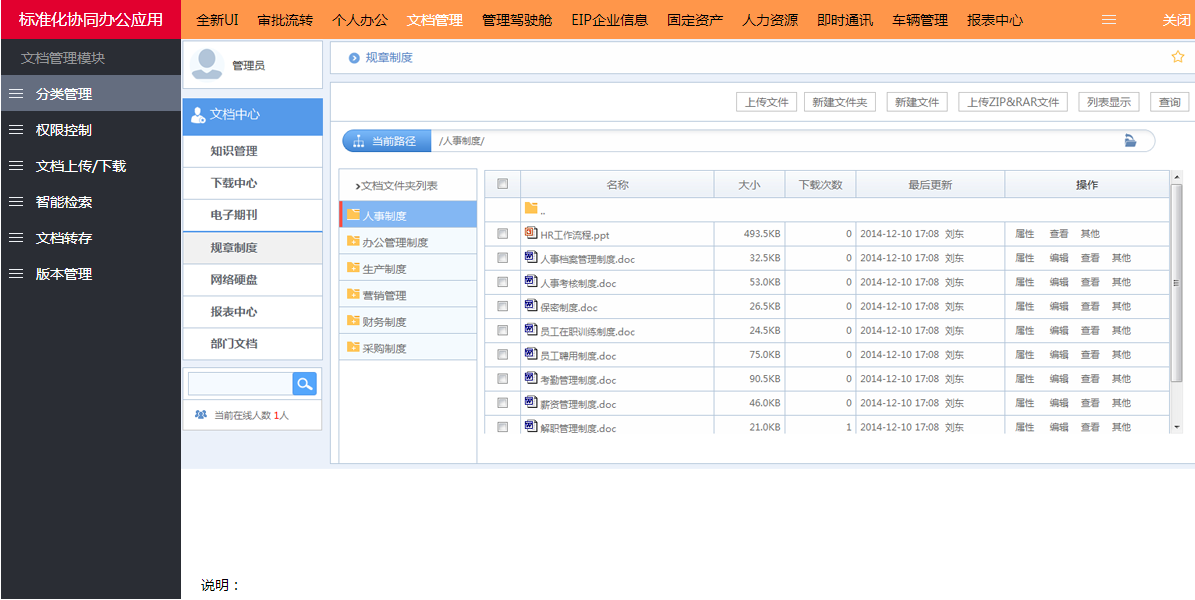Click the 新建文件 button
This screenshot has width=1195, height=600.
click(917, 102)
